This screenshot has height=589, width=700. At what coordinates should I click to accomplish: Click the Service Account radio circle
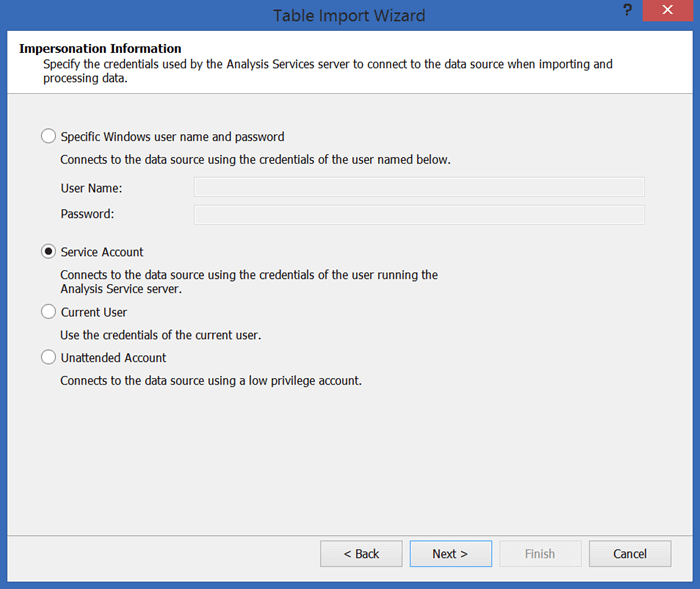[x=49, y=252]
